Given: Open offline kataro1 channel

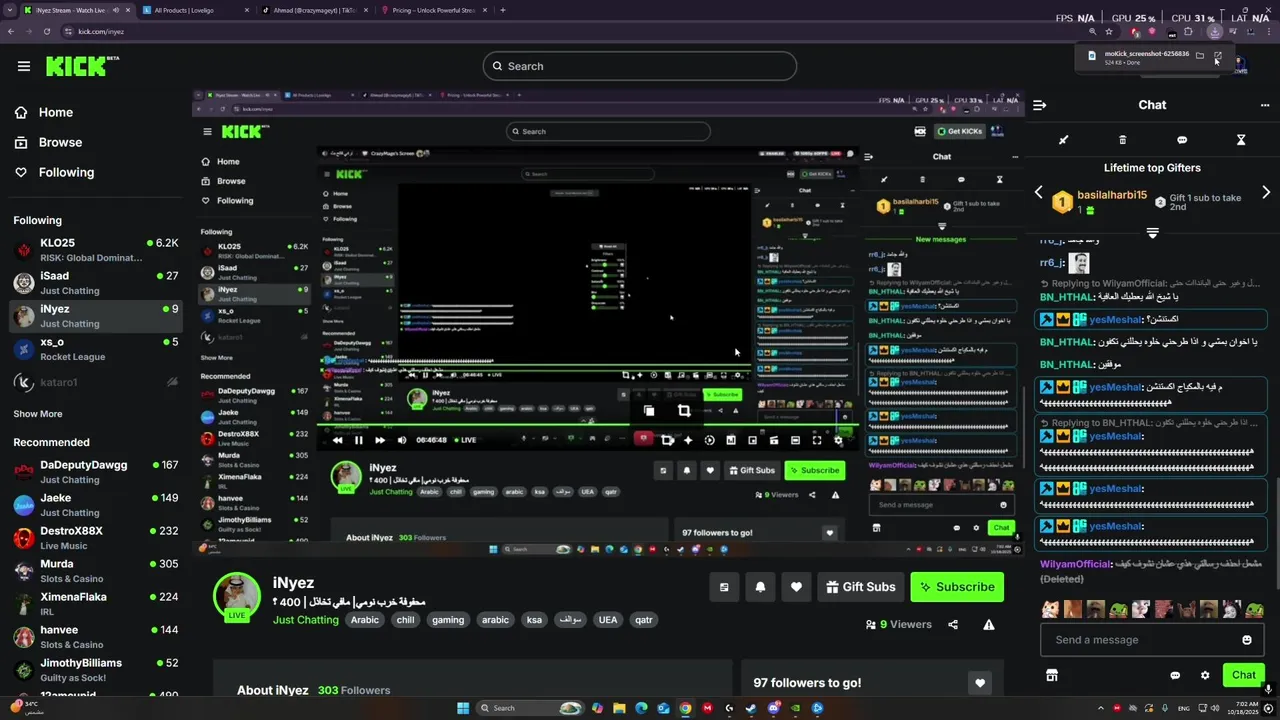Looking at the screenshot, I should 96,382.
